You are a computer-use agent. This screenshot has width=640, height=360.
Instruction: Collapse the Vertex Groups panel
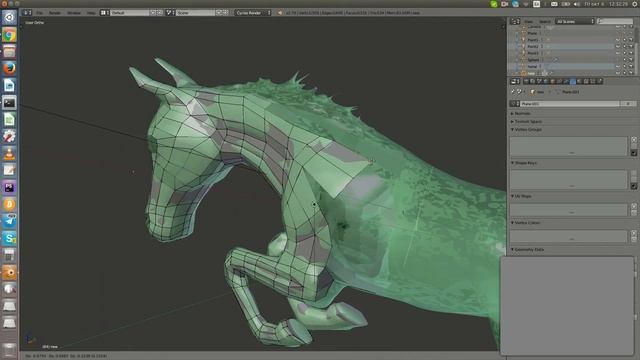click(527, 129)
